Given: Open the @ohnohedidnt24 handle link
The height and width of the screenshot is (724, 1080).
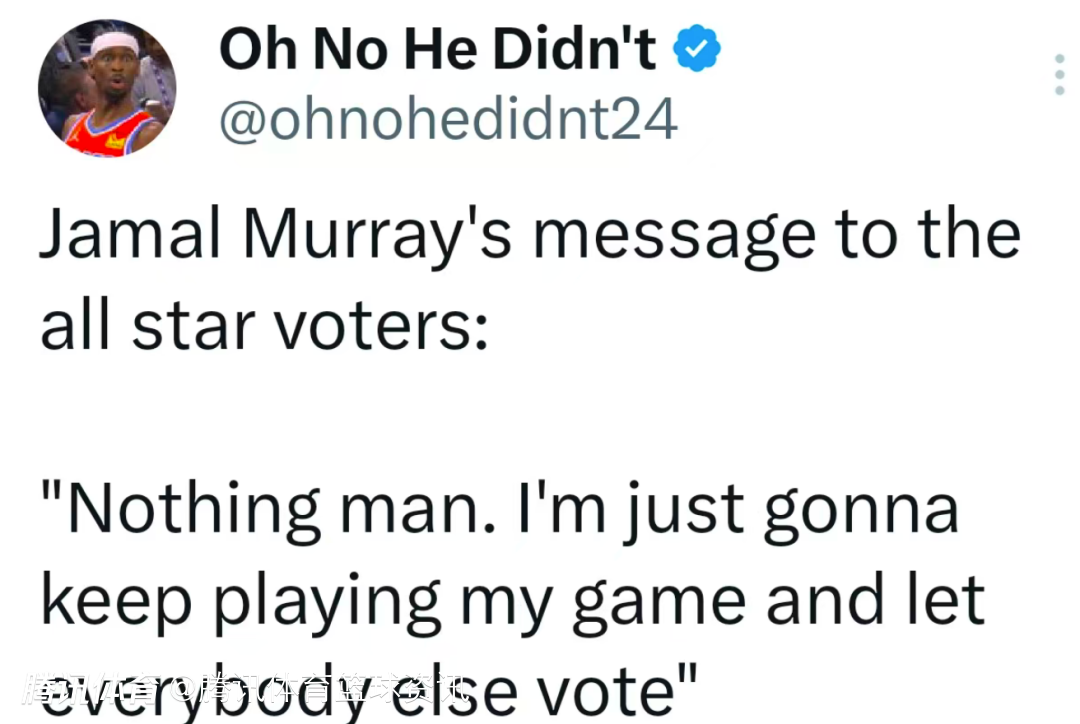Looking at the screenshot, I should (448, 119).
